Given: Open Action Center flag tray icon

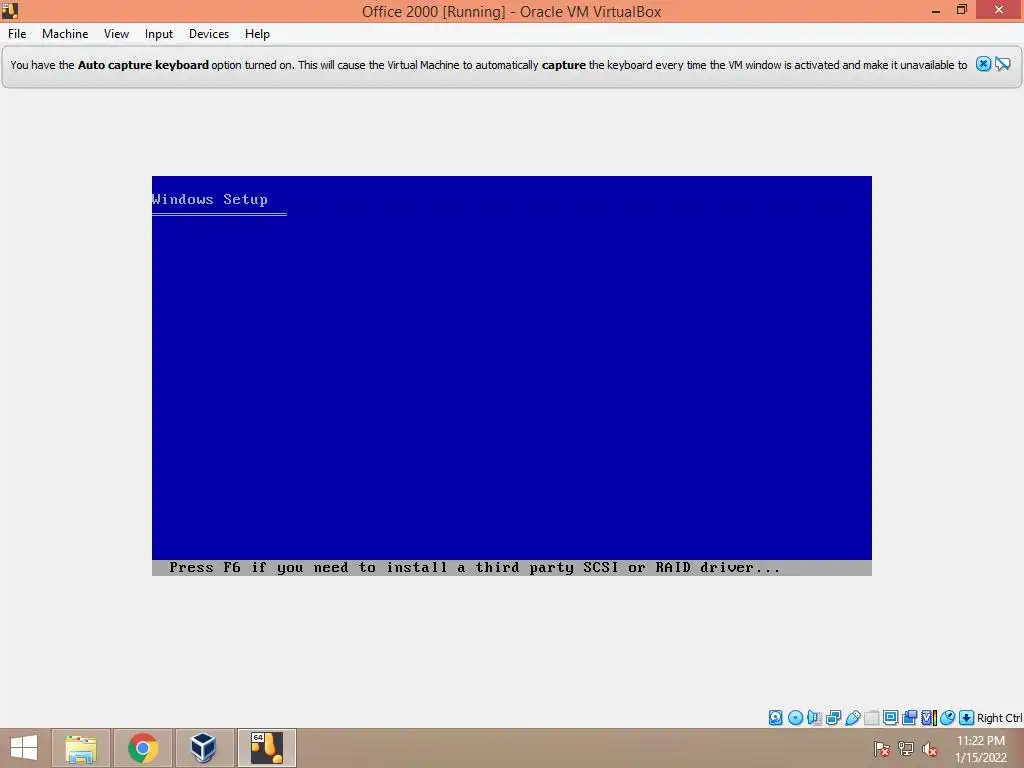Looking at the screenshot, I should pos(882,749).
